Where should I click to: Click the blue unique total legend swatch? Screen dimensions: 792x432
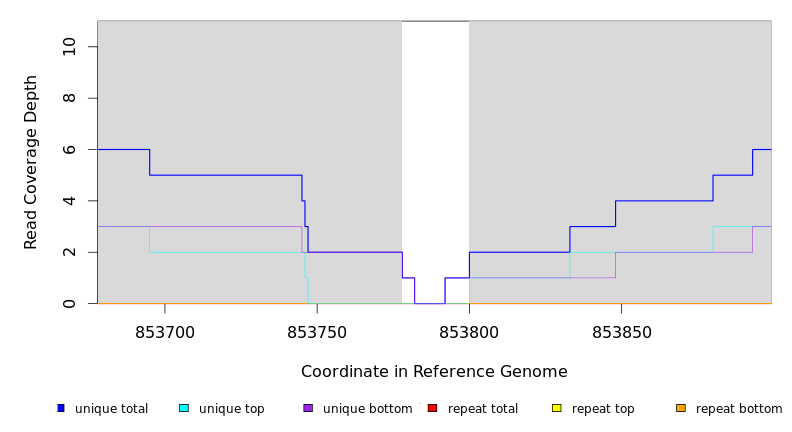point(61,408)
